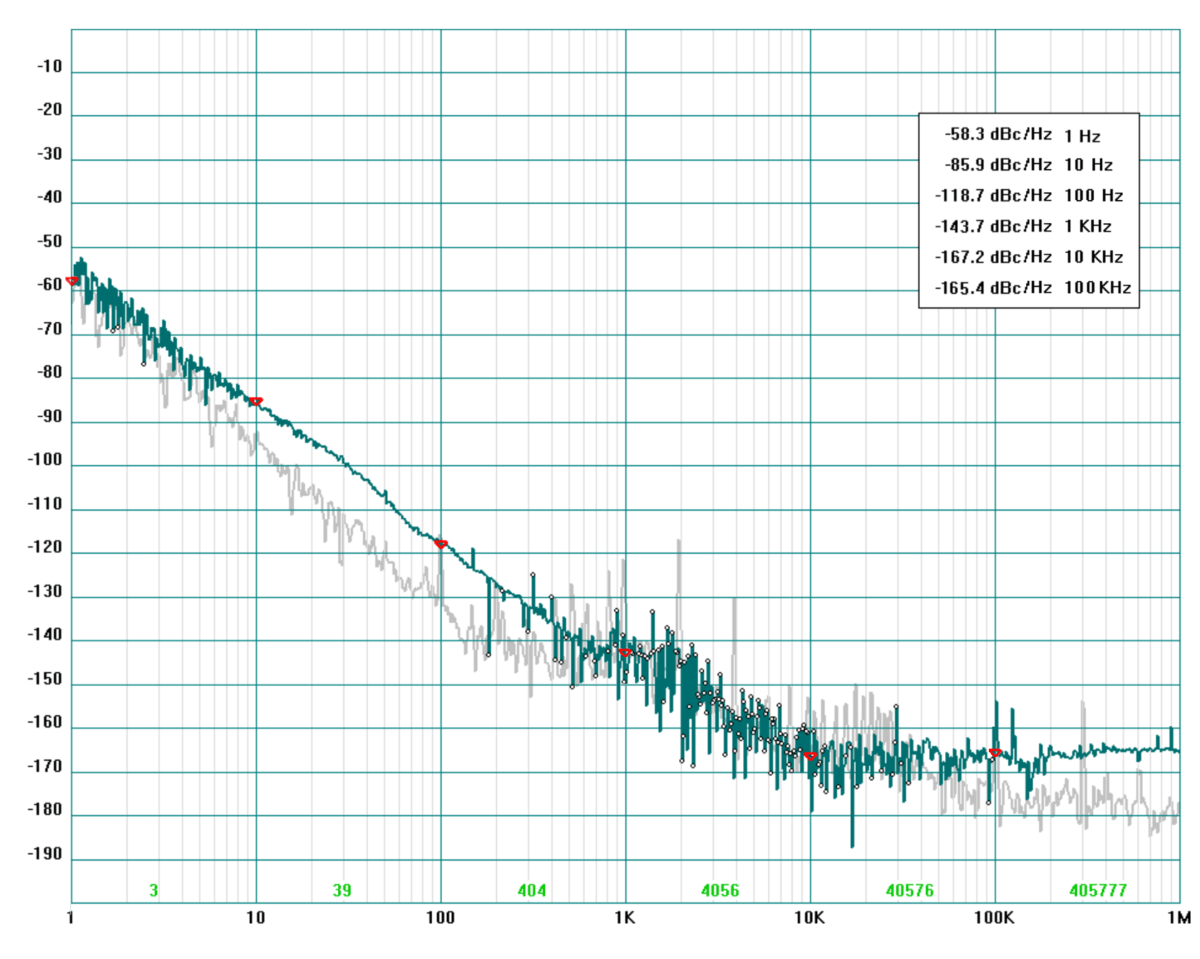Click the 10K x-axis frequency label
This screenshot has height=959, width=1200.
(810, 917)
